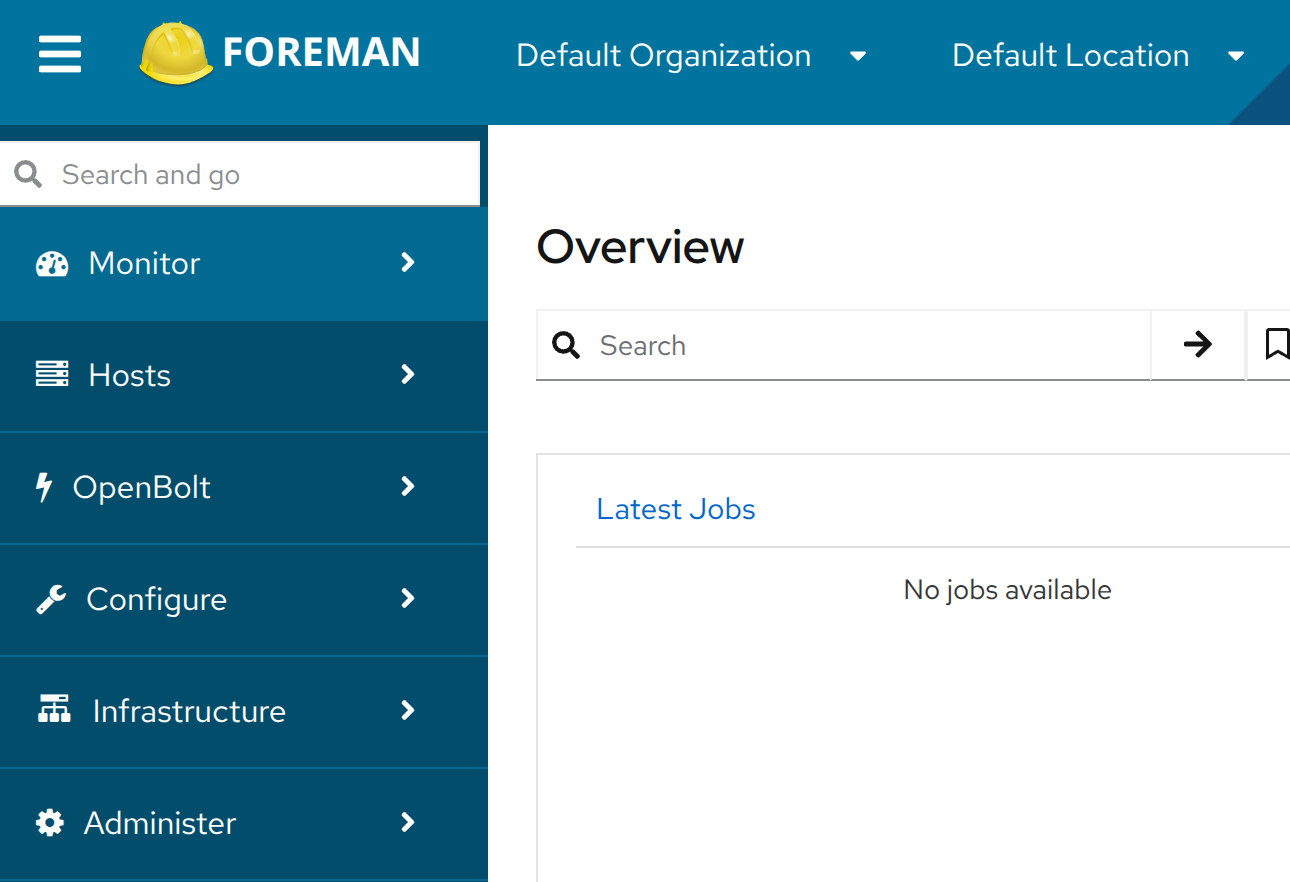Open the Latest Jobs link
This screenshot has height=882, width=1290.
[676, 509]
